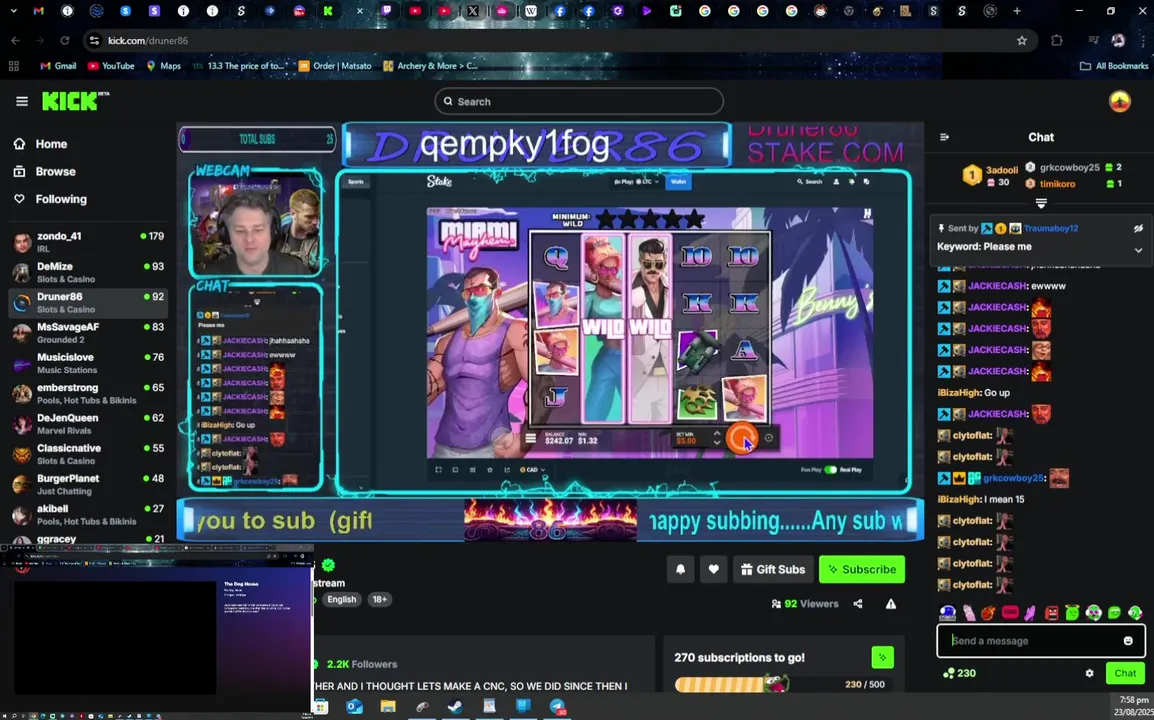Click the Twitch browser tab

386,11
